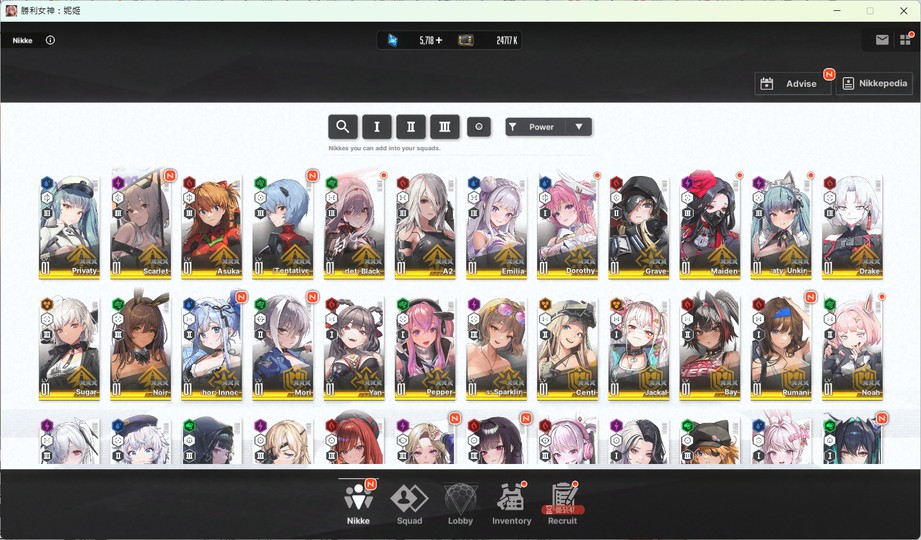Open the Recruit tab
Viewport: 921px width, 540px height.
click(562, 502)
